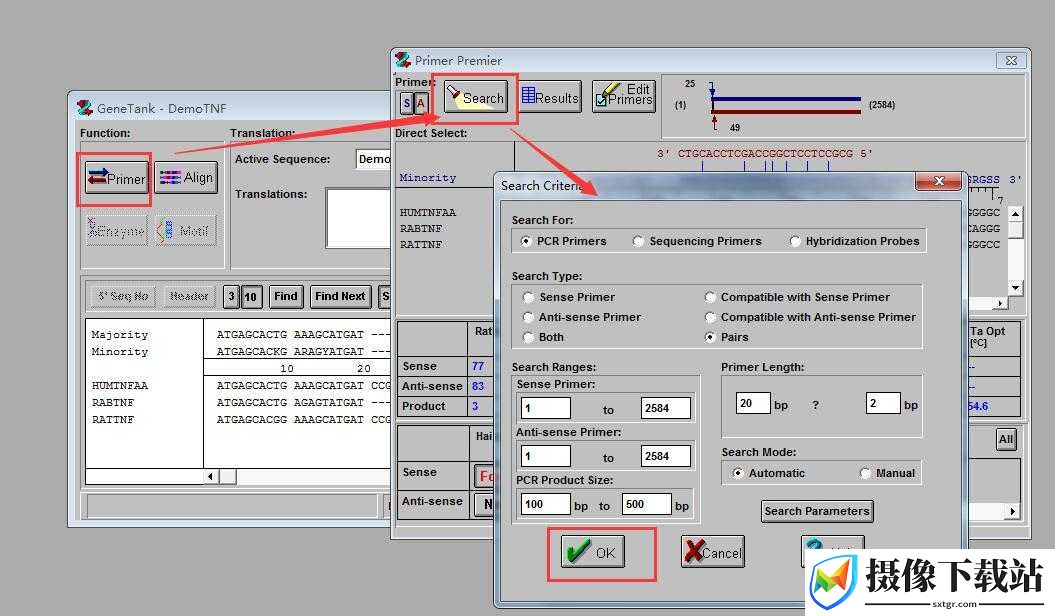Click Sense Primer range end field
Screen dimensions: 1055x616
pyautogui.click(x=665, y=408)
